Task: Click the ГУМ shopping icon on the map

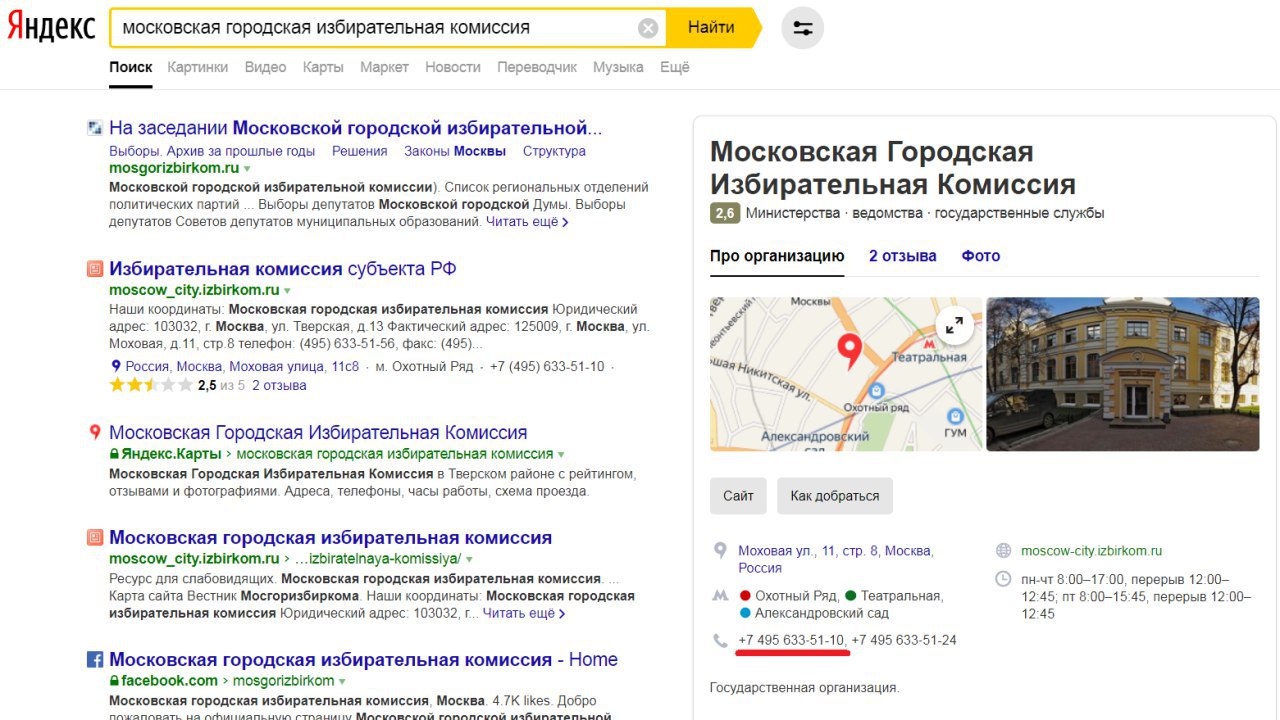Action: 955,416
